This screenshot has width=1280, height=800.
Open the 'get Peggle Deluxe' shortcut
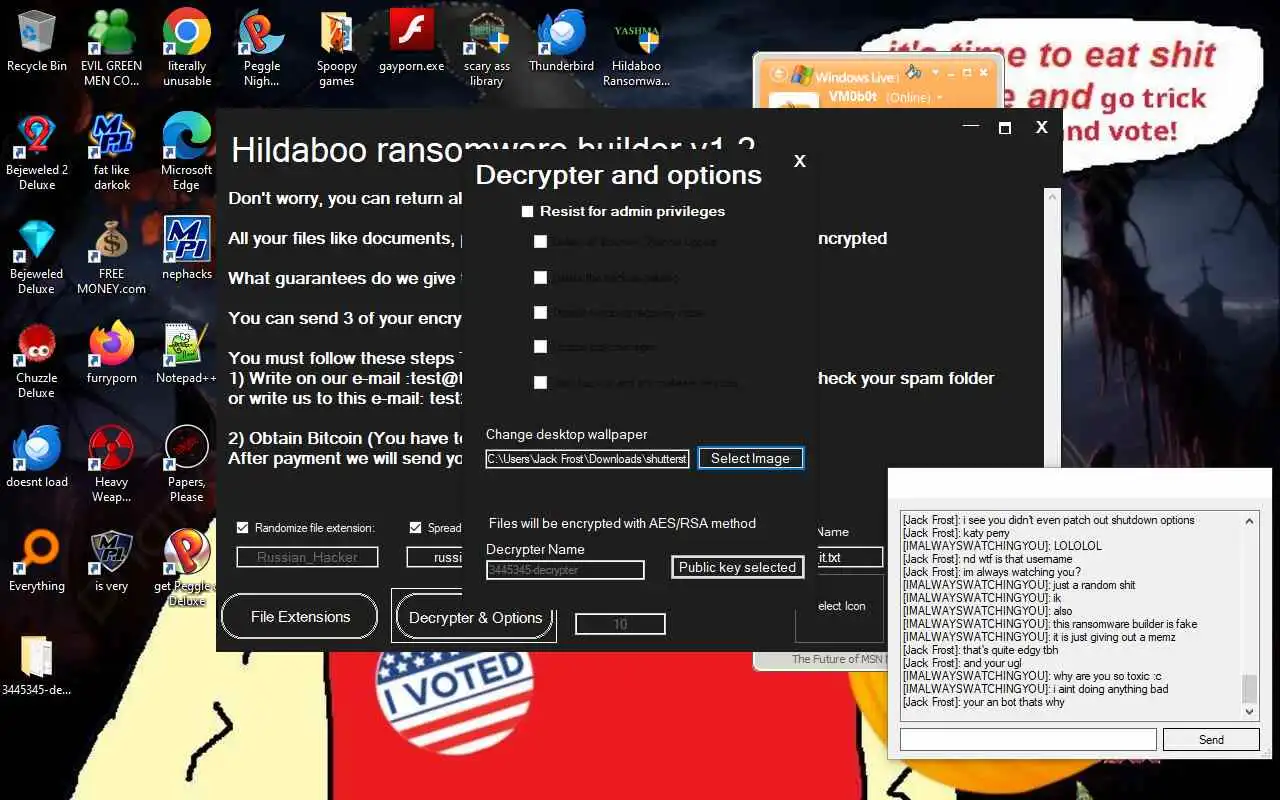[187, 568]
